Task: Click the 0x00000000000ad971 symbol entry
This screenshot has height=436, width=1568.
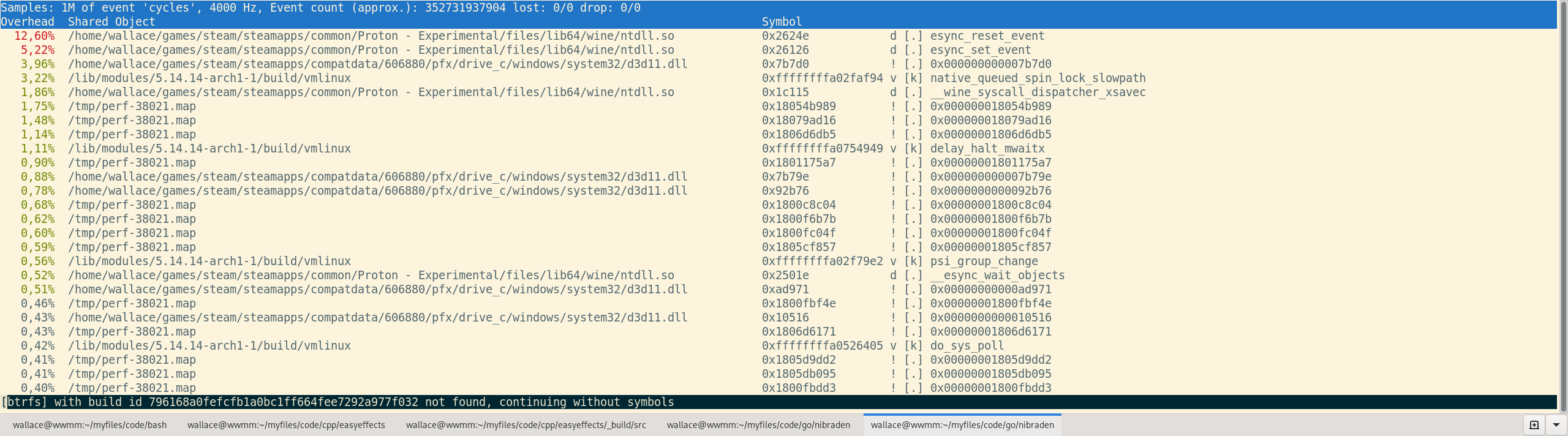Action: pos(991,290)
